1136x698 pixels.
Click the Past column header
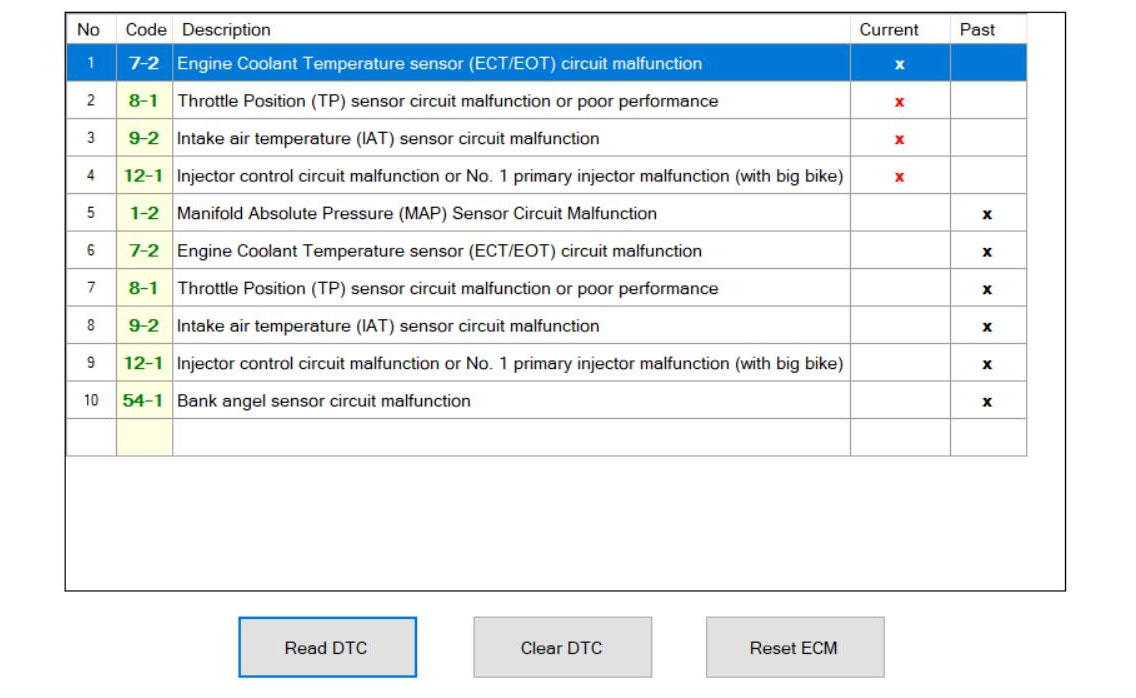point(977,30)
